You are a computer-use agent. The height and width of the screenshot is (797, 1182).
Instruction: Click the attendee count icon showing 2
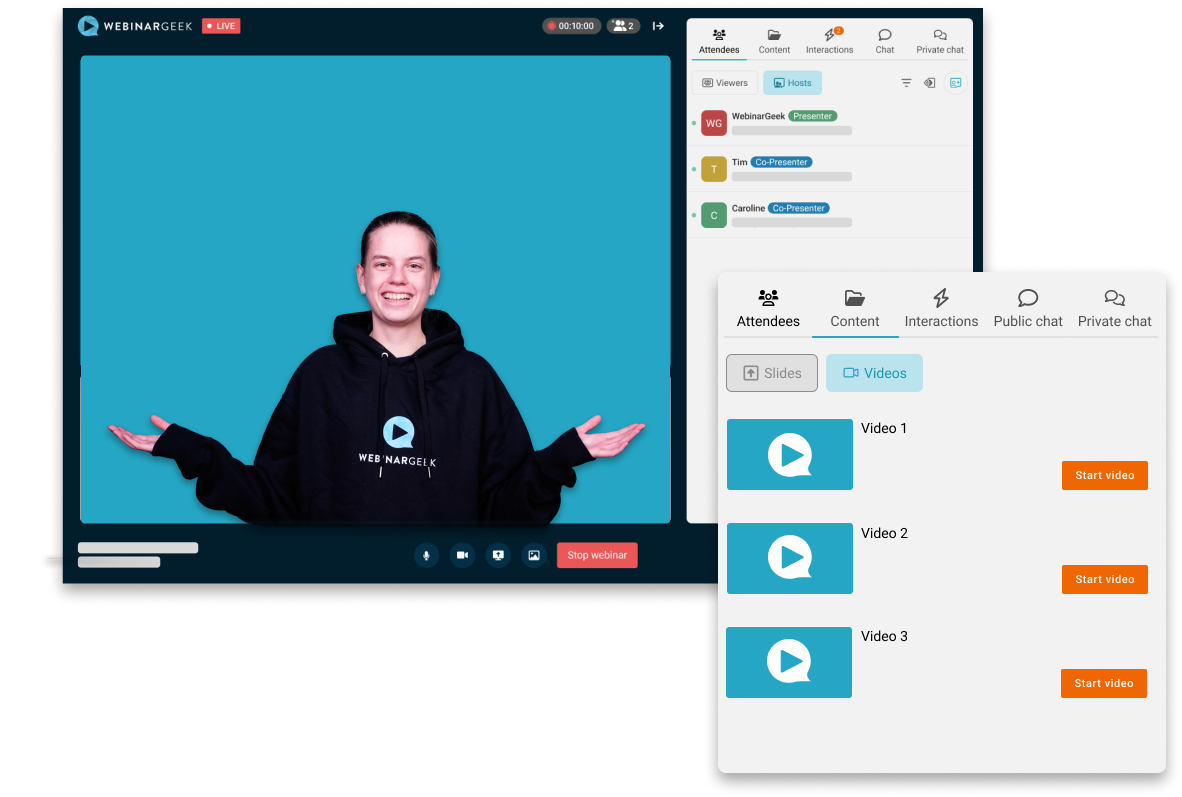pyautogui.click(x=623, y=26)
